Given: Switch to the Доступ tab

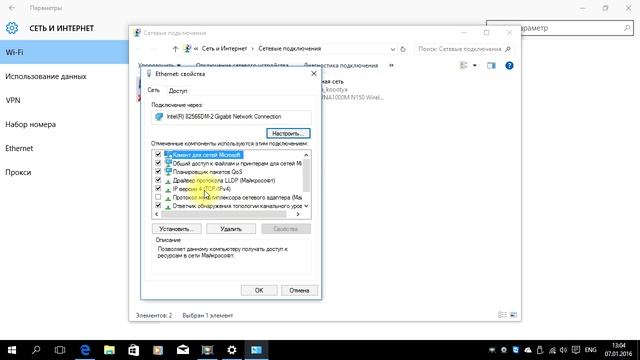Looking at the screenshot, I should click(x=178, y=91).
